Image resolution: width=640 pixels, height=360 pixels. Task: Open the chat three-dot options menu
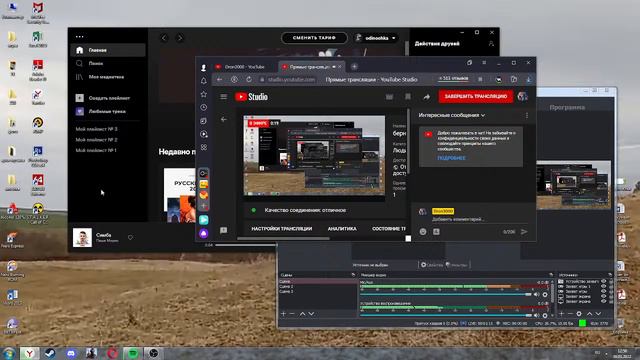coord(527,116)
